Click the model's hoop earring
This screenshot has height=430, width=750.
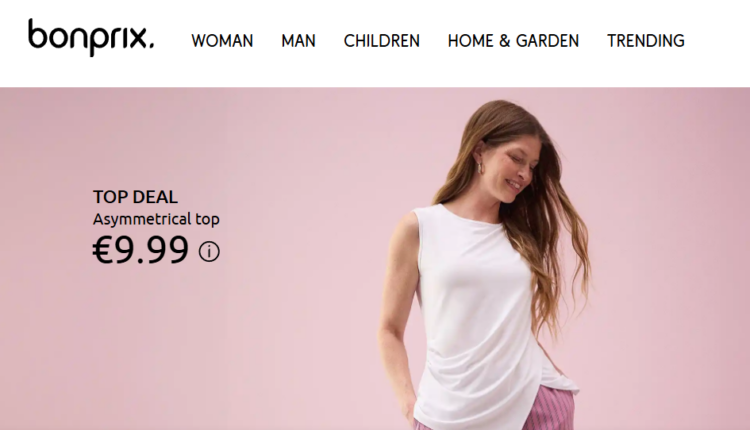pos(480,168)
